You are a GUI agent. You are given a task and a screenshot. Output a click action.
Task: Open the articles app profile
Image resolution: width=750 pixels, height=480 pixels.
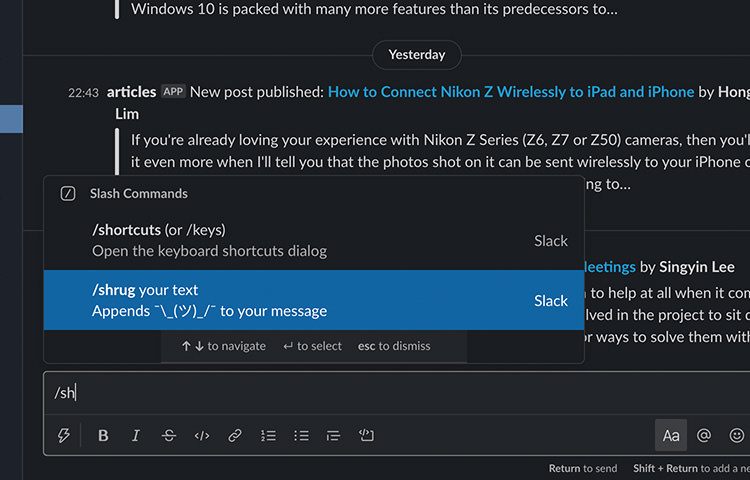pos(132,92)
